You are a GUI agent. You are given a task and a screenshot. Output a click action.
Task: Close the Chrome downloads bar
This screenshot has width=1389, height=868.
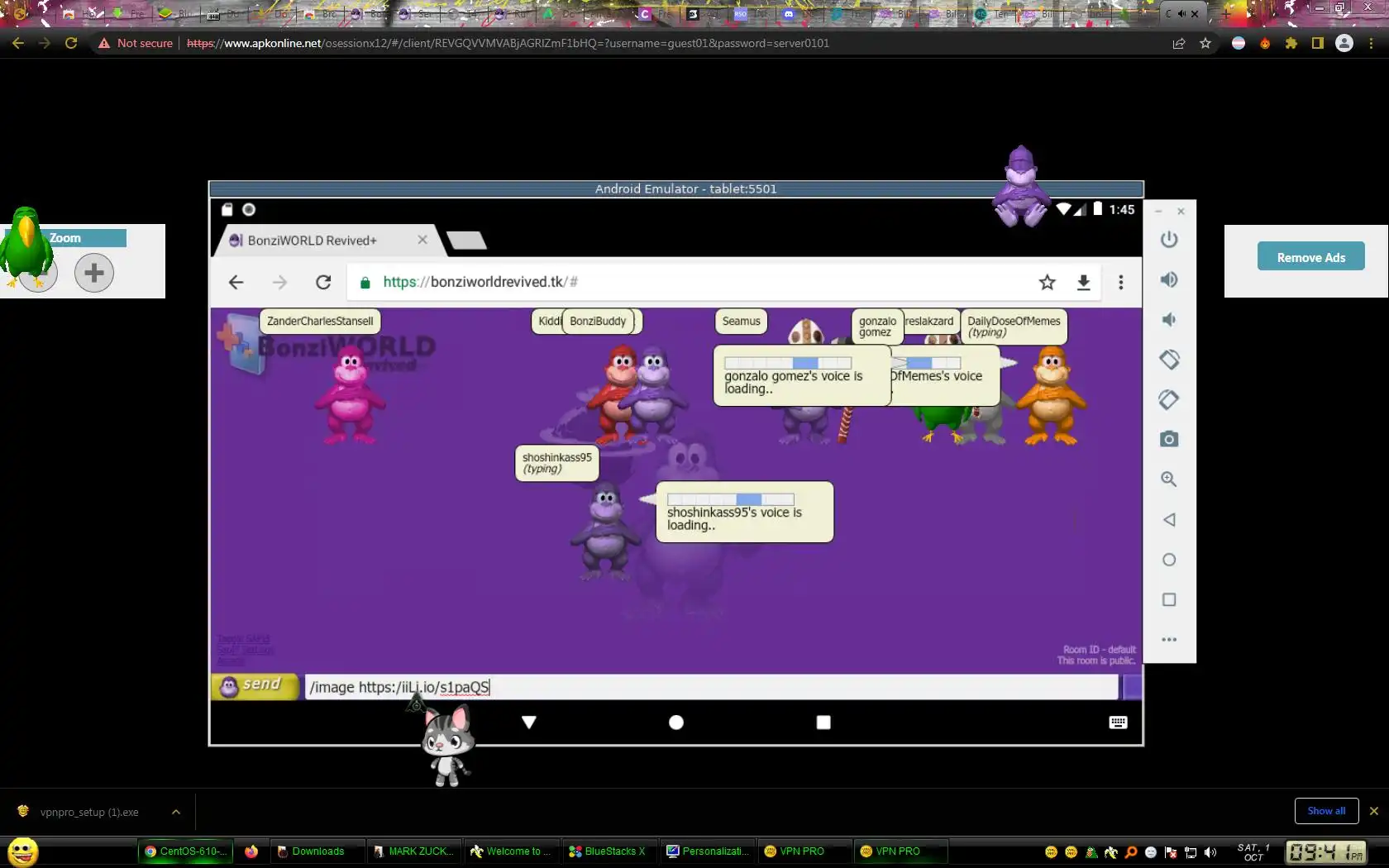pyautogui.click(x=1374, y=811)
